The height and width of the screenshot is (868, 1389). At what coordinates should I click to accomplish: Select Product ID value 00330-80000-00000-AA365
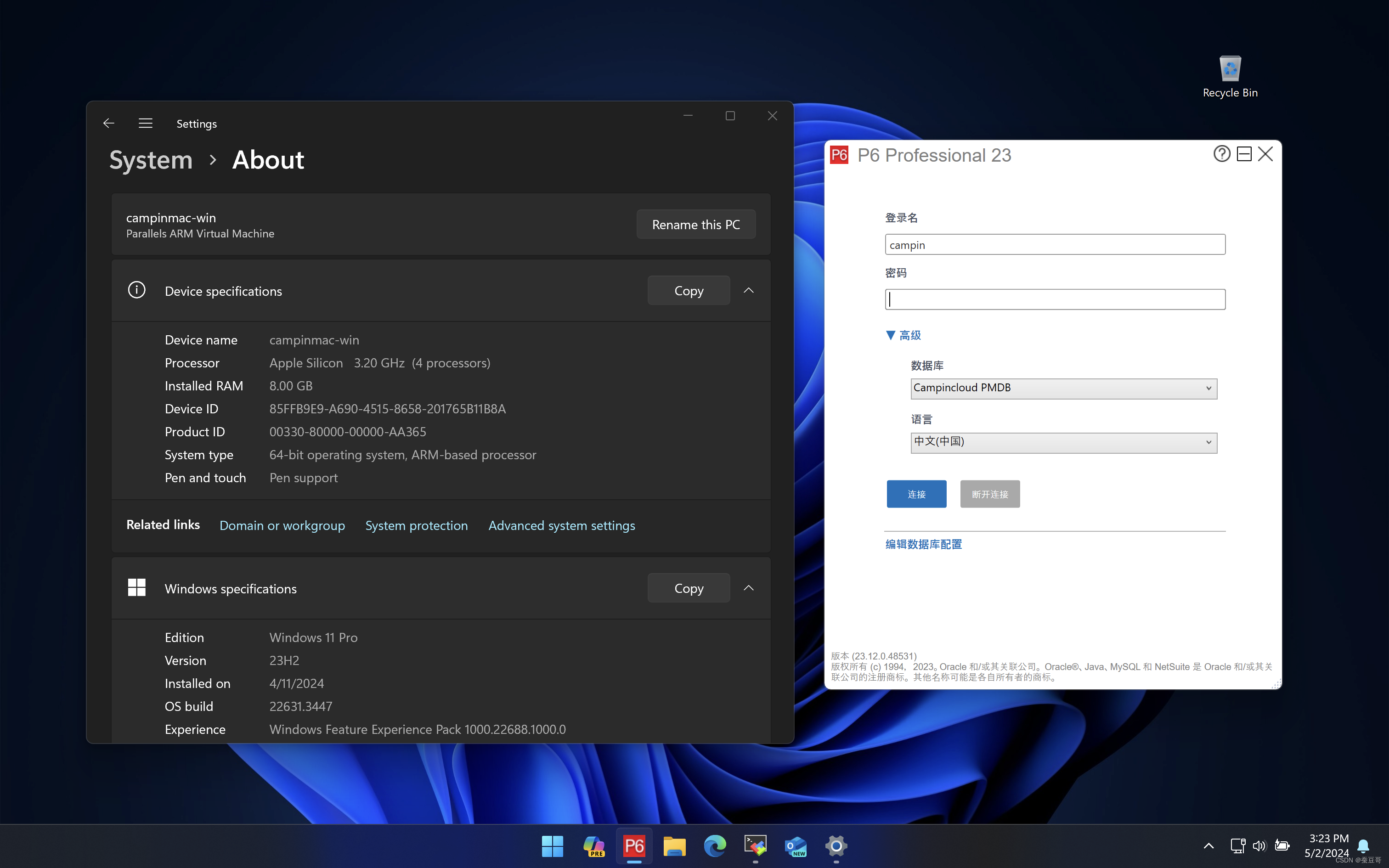pyautogui.click(x=348, y=432)
